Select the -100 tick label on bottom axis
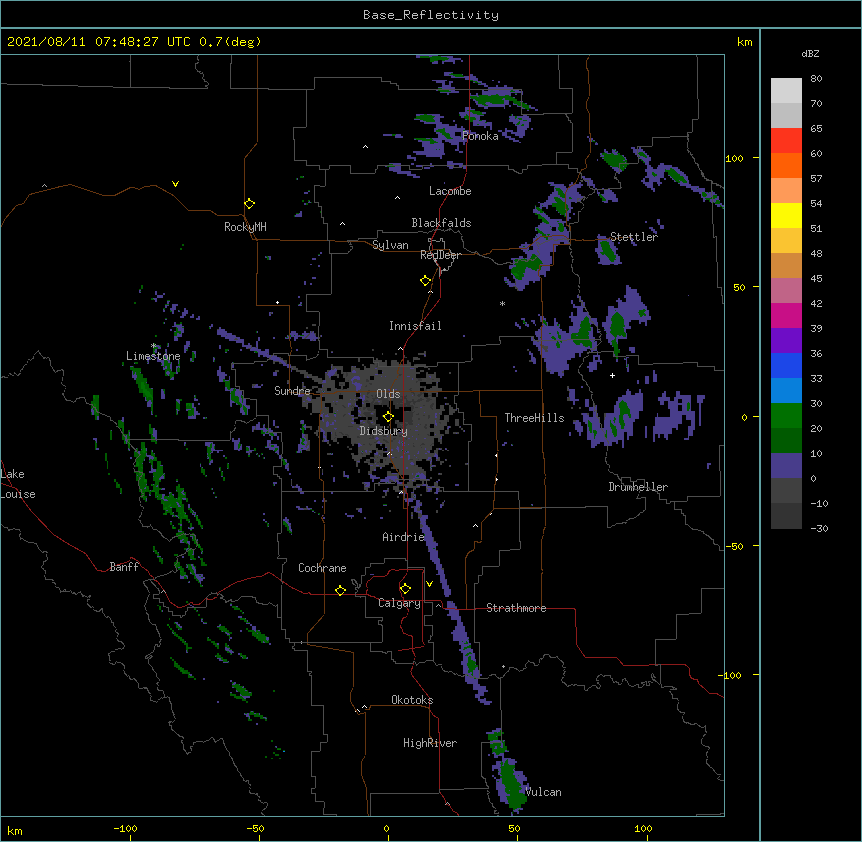 125,828
